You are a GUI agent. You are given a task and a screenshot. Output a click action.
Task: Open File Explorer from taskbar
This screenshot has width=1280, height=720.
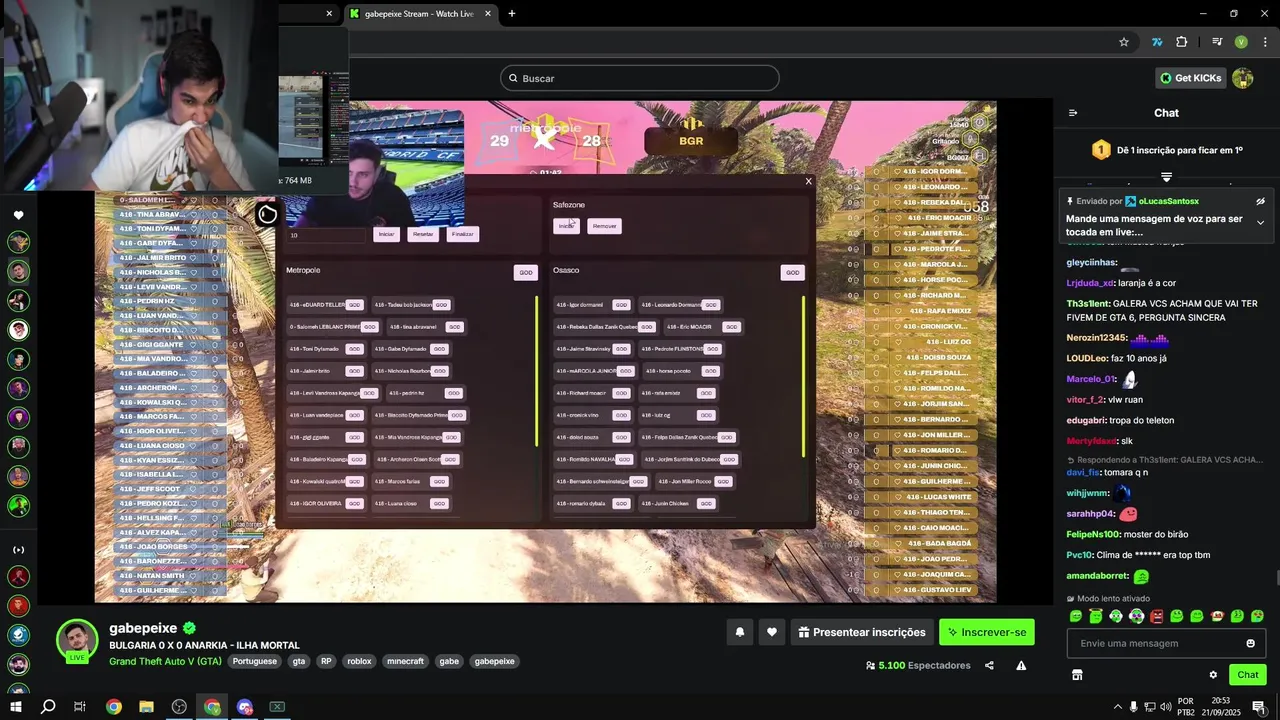coord(146,707)
